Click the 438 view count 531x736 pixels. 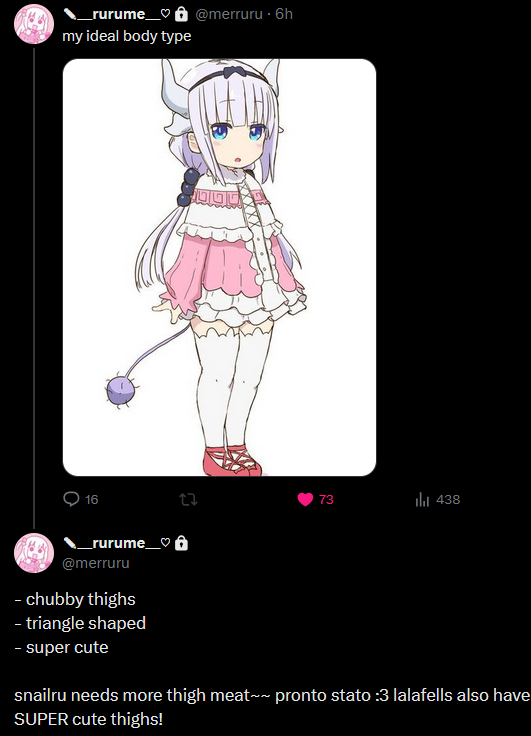coord(448,499)
